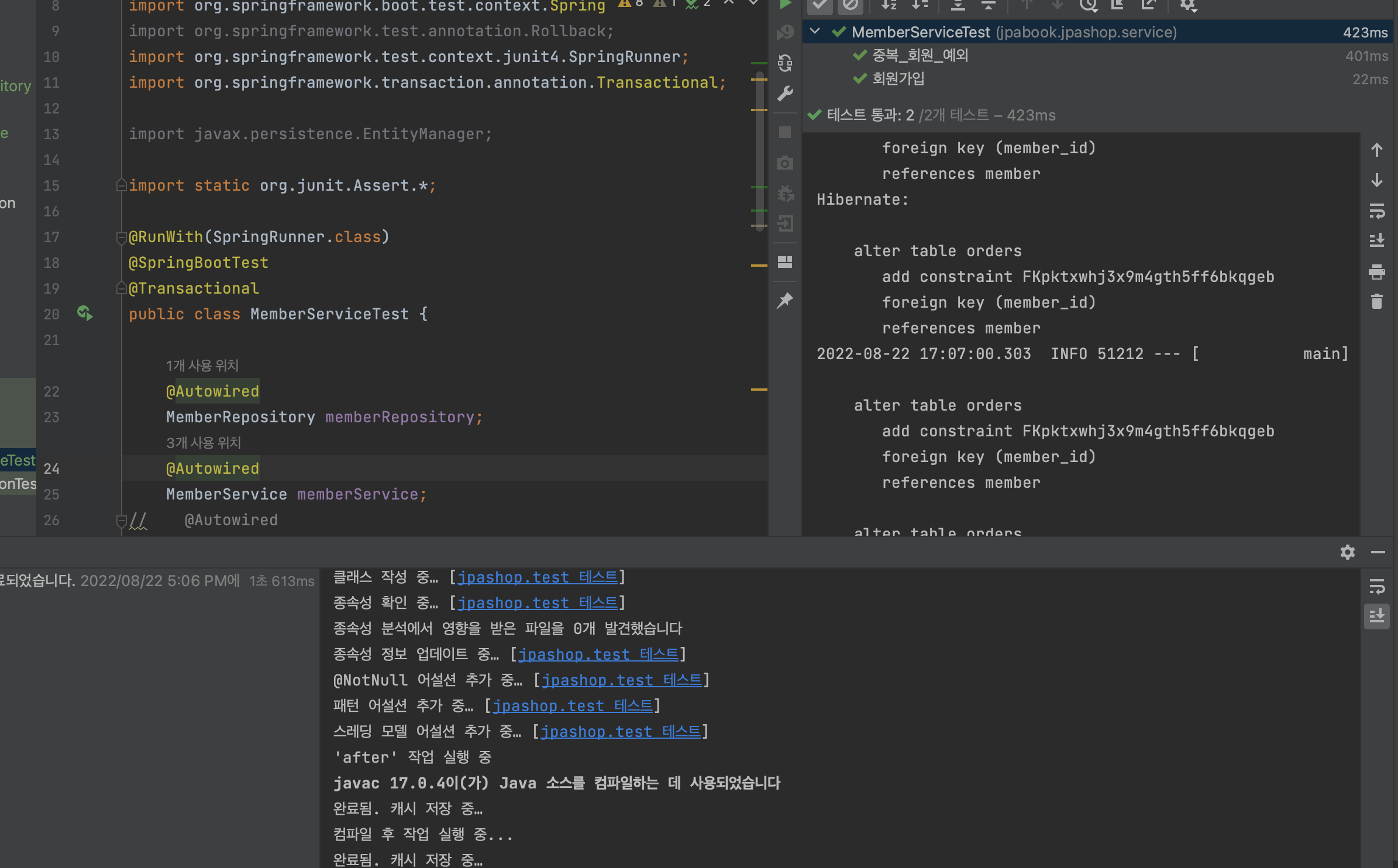Select 중복_회원_예외 test result
Image resolution: width=1398 pixels, height=868 pixels.
point(920,56)
